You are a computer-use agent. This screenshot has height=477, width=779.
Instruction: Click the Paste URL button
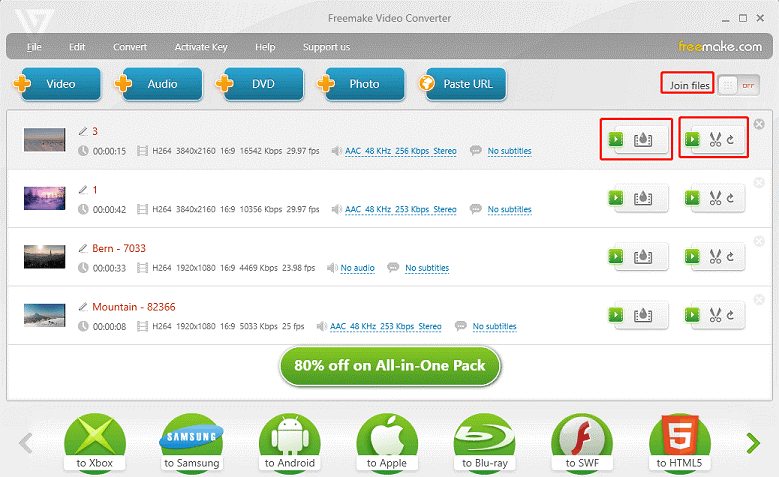(463, 84)
